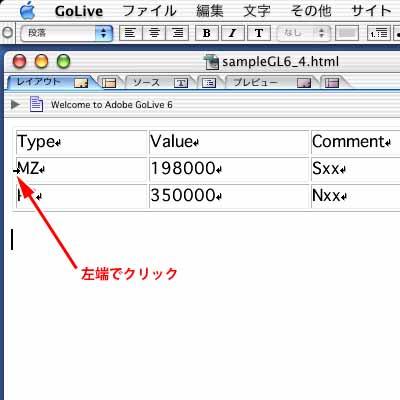Click the "198000" table cell
Image resolution: width=400 pixels, height=400 pixels.
click(x=229, y=169)
